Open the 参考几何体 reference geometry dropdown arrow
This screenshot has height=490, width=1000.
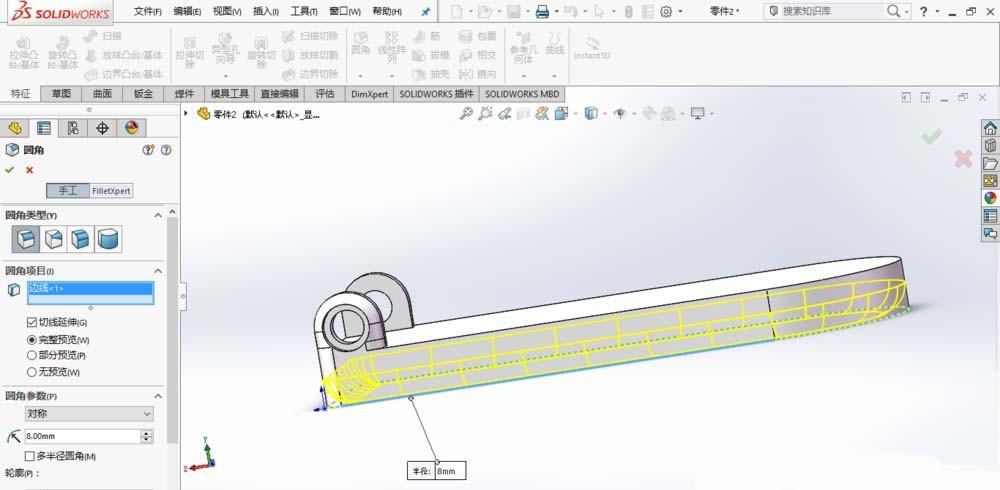(x=523, y=75)
